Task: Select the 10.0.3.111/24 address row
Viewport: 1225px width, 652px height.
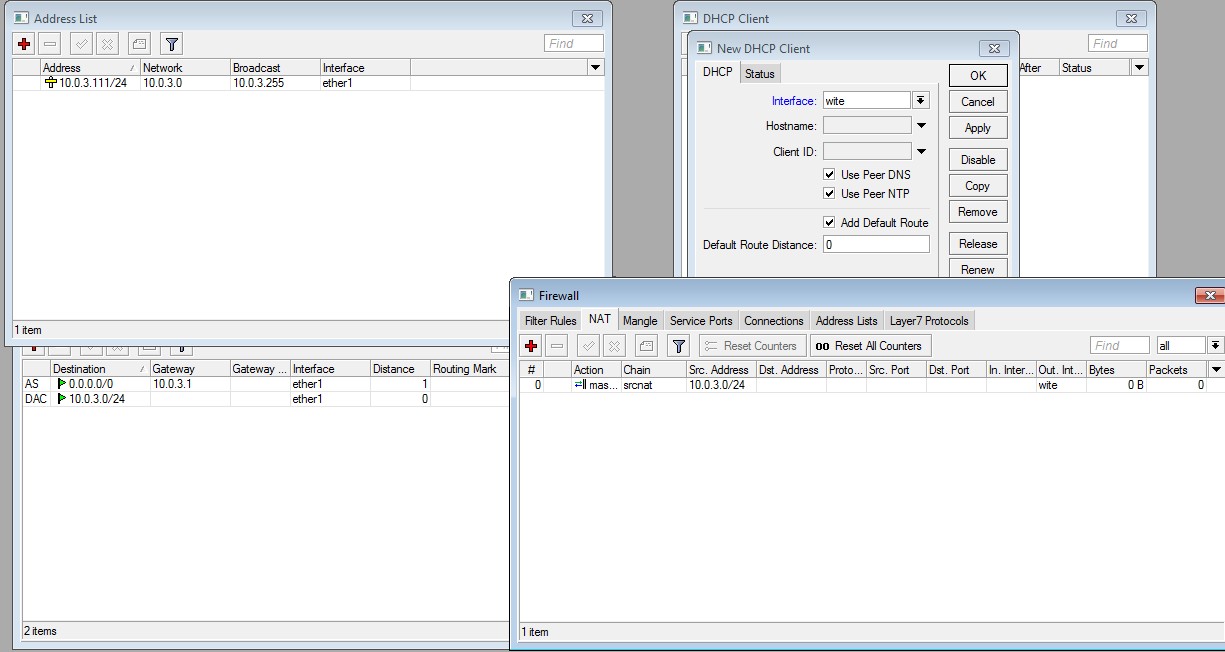Action: coord(308,83)
